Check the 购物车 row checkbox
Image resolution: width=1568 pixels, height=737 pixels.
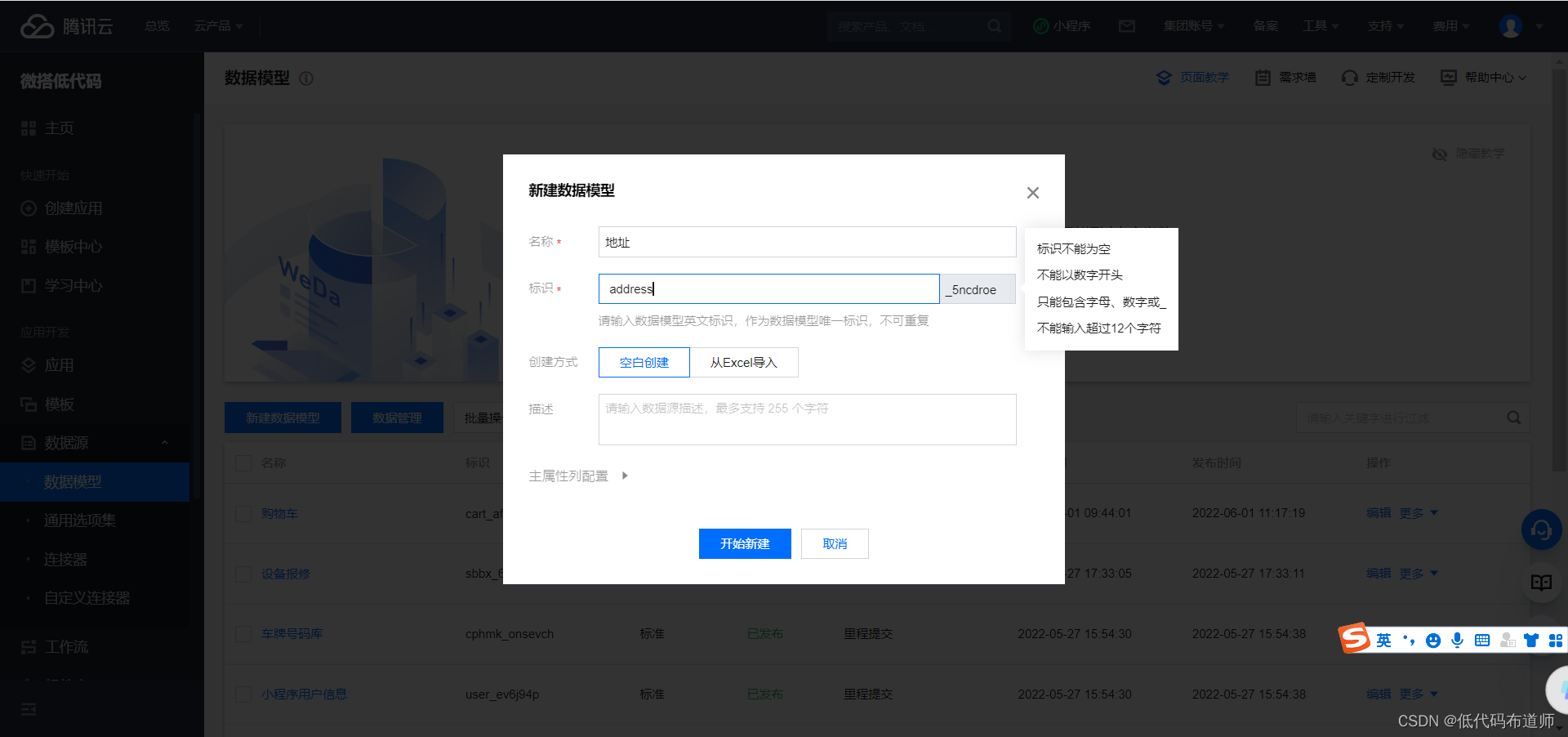click(243, 514)
